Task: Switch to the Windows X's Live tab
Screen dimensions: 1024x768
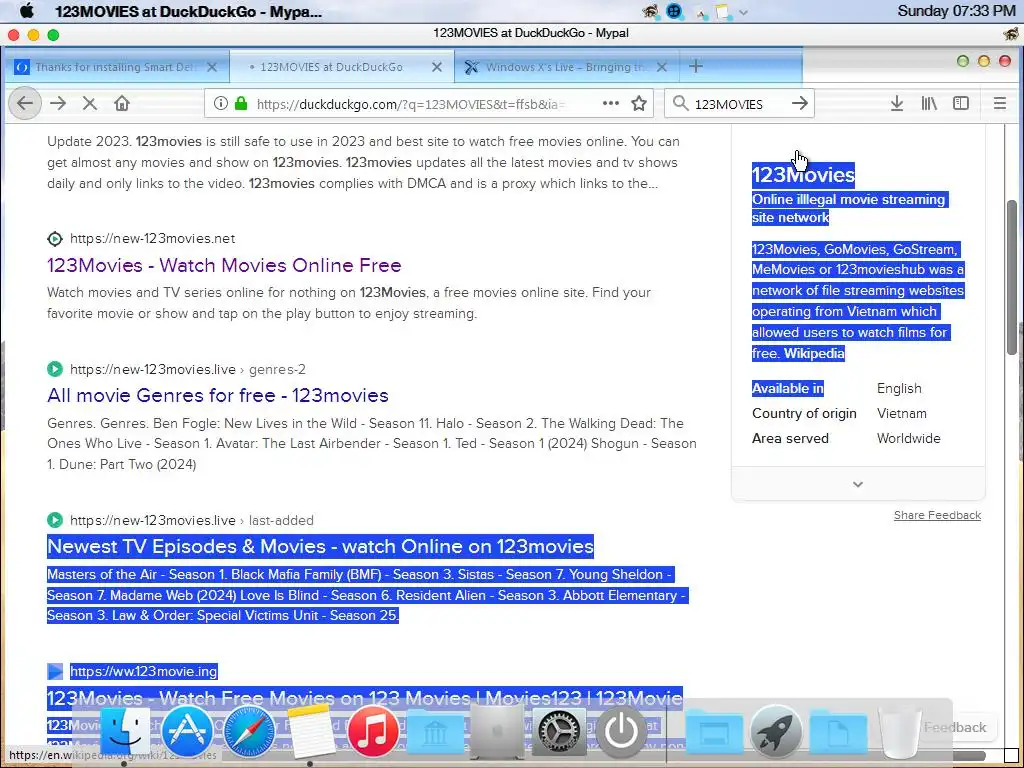Action: [x=567, y=67]
